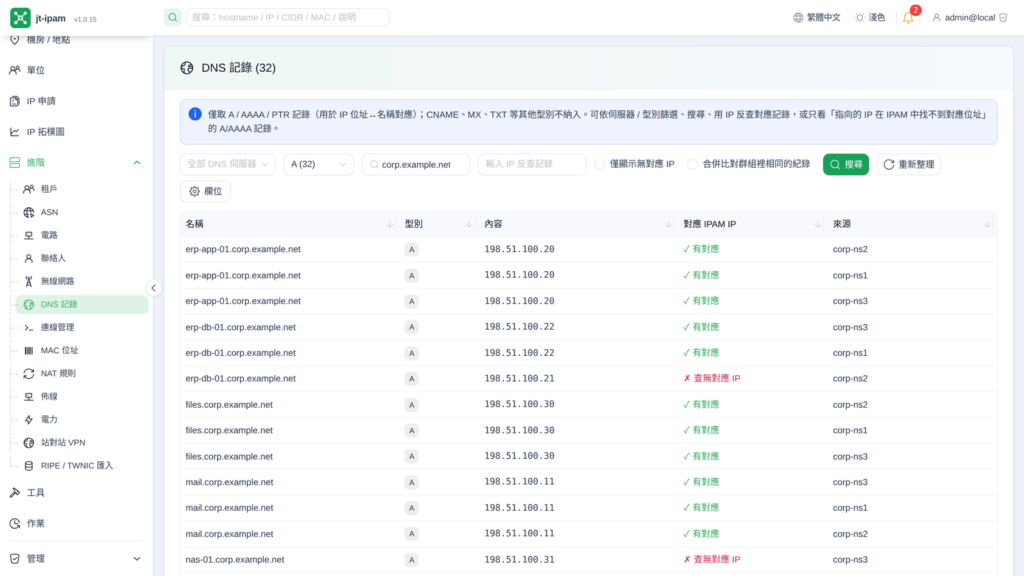Sort the table by 對應 IPAM IP column
1024x576 pixels.
[752, 224]
